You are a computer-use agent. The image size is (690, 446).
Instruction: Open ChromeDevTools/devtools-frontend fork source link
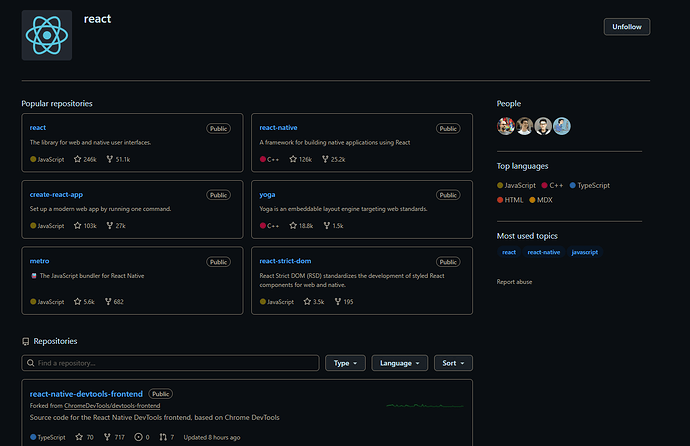coord(112,406)
